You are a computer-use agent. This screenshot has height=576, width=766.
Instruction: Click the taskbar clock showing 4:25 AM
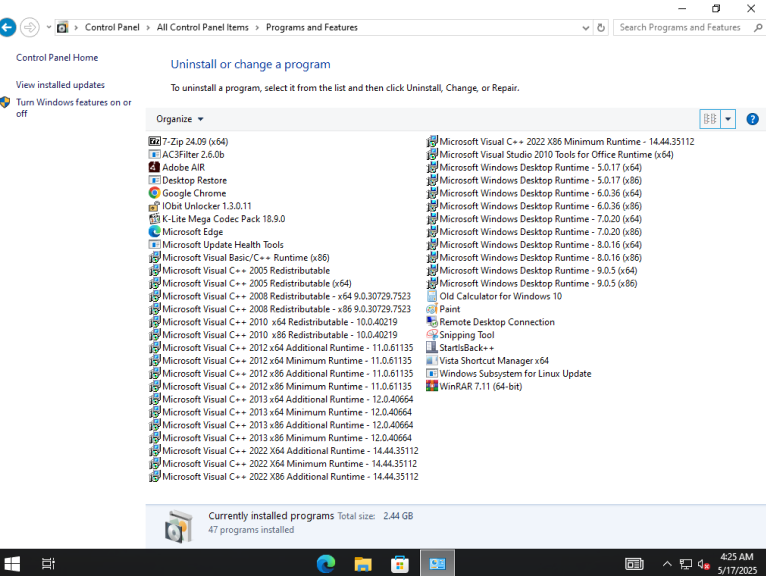point(737,564)
